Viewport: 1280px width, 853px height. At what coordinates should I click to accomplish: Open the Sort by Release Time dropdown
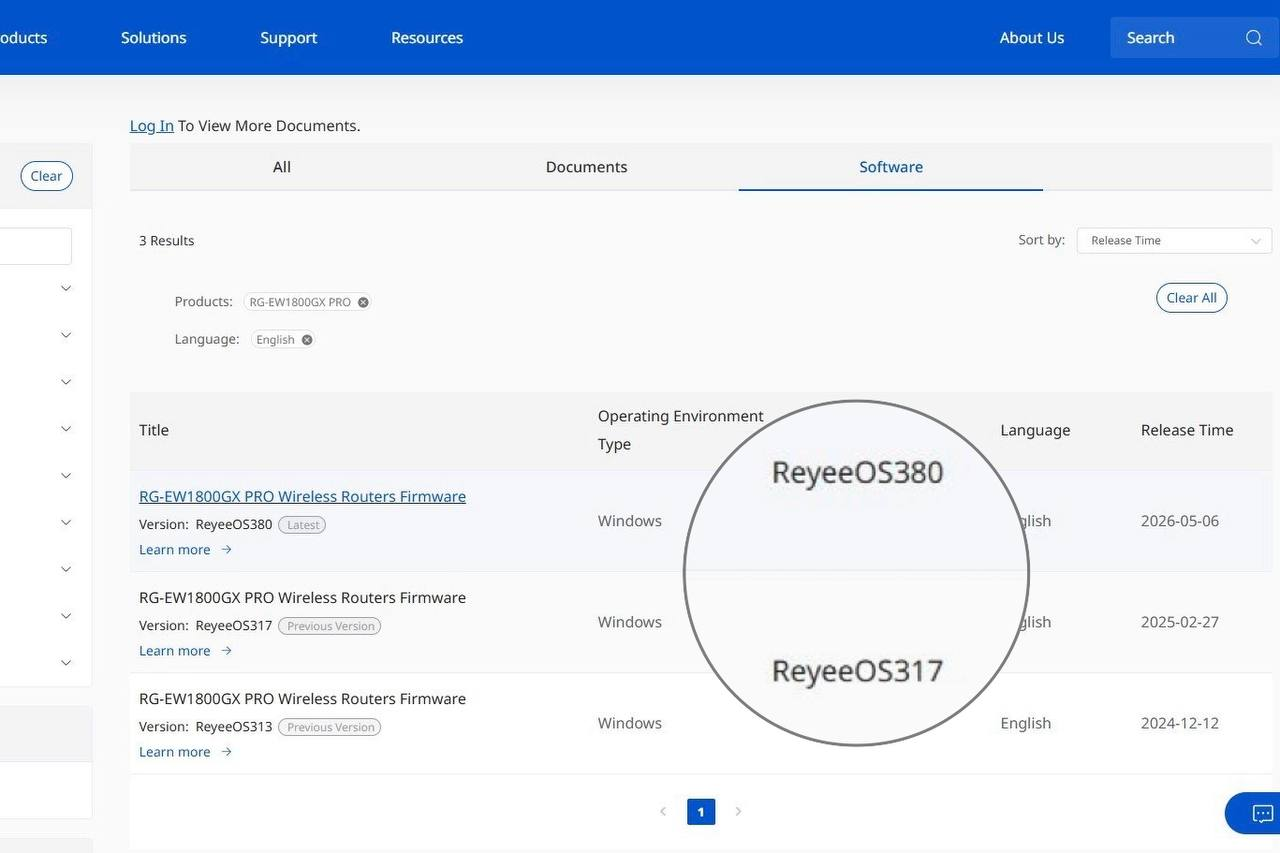tap(1174, 241)
